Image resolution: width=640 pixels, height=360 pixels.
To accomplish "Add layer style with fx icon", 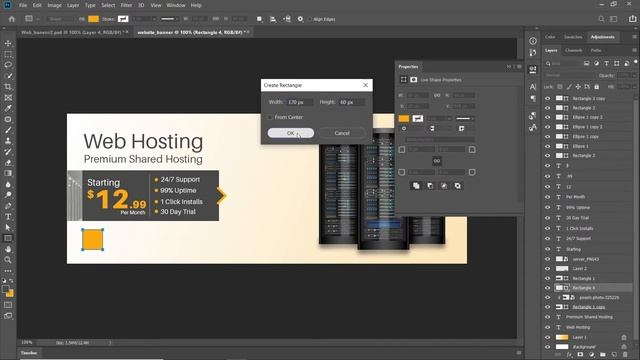I will coord(569,355).
